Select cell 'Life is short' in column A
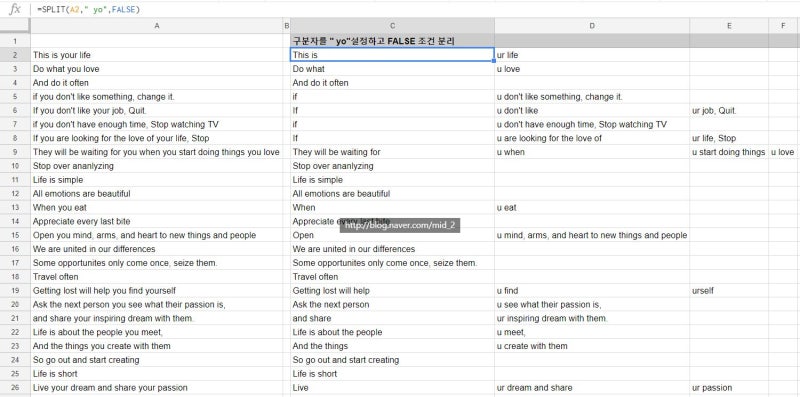 coord(157,374)
